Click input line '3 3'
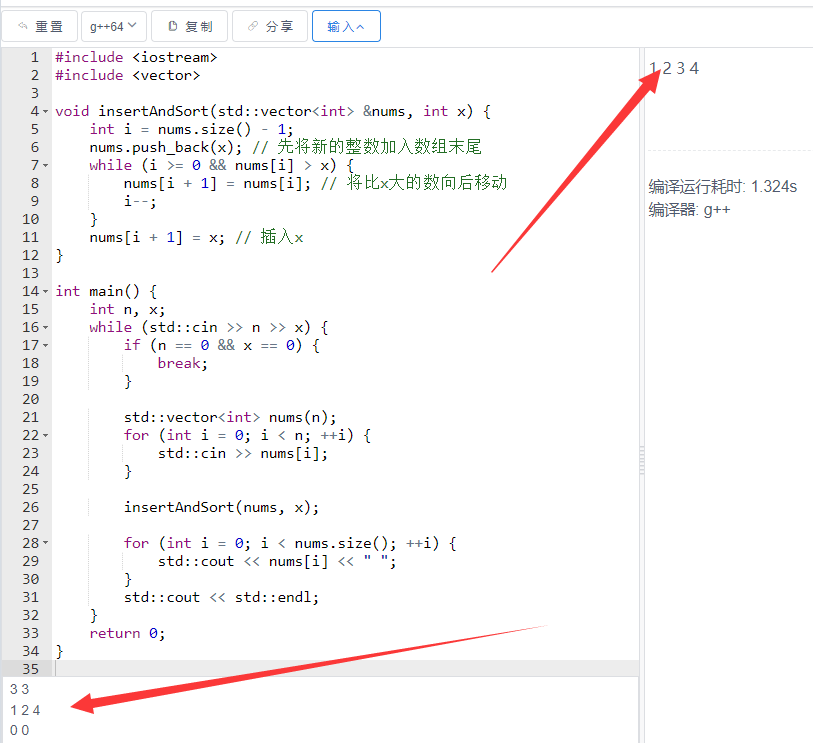Viewport: 813px width, 743px height. (x=20, y=689)
